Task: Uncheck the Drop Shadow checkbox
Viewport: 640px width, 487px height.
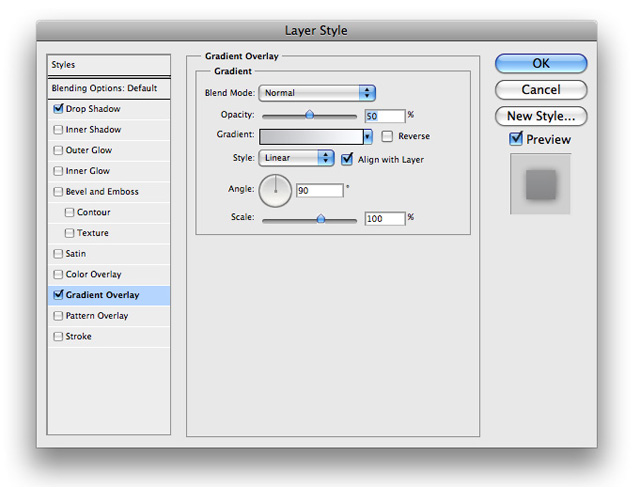Action: pyautogui.click(x=58, y=109)
